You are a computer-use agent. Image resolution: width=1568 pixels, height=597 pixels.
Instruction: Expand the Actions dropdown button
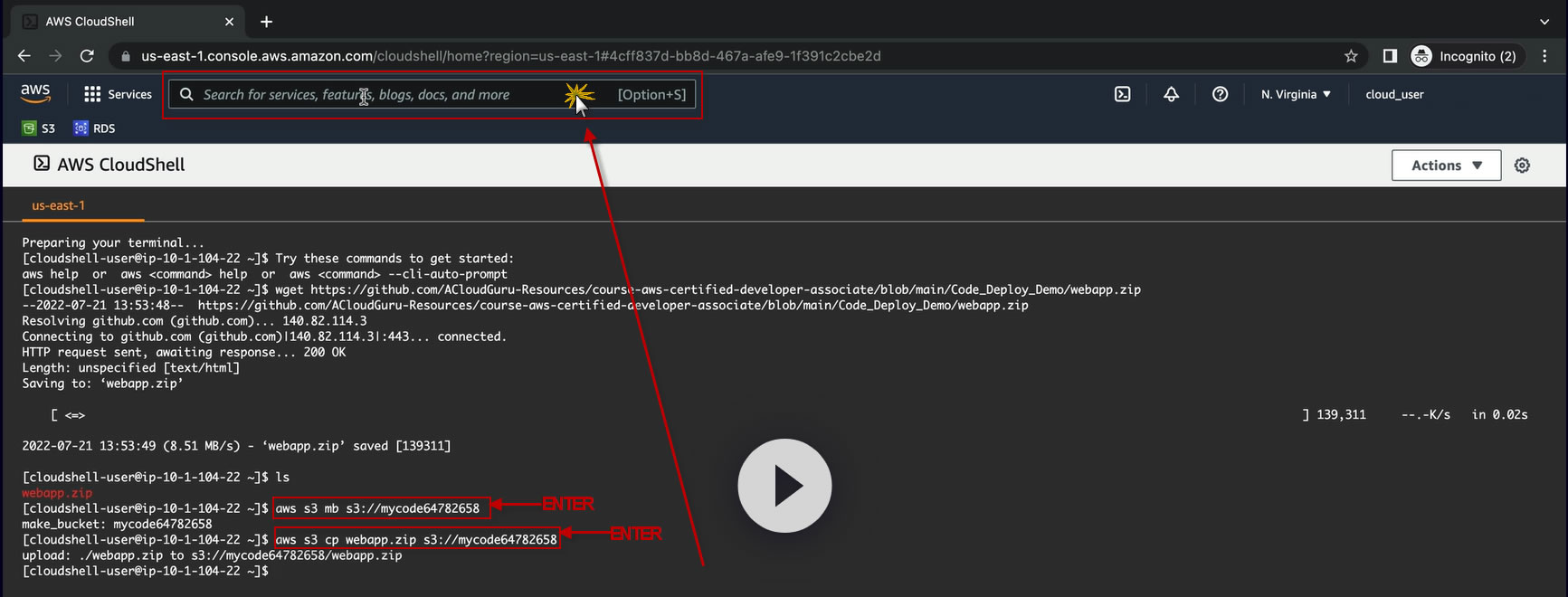click(x=1446, y=166)
